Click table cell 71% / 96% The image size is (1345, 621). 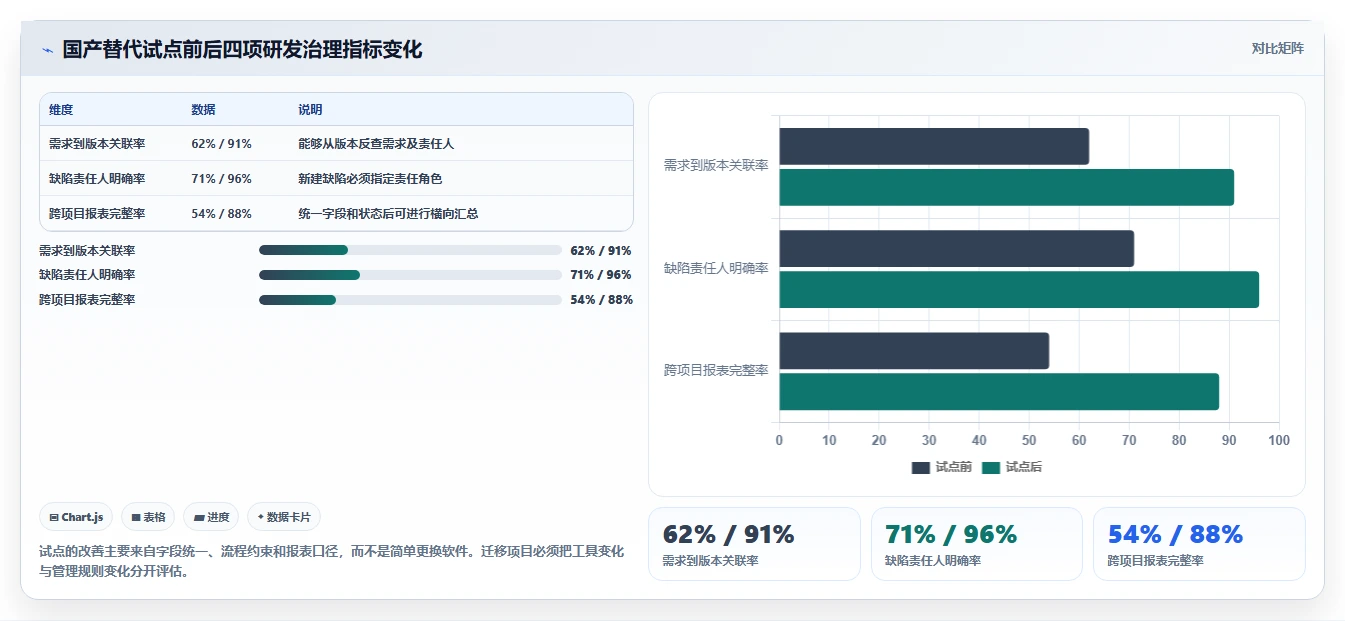pos(221,179)
